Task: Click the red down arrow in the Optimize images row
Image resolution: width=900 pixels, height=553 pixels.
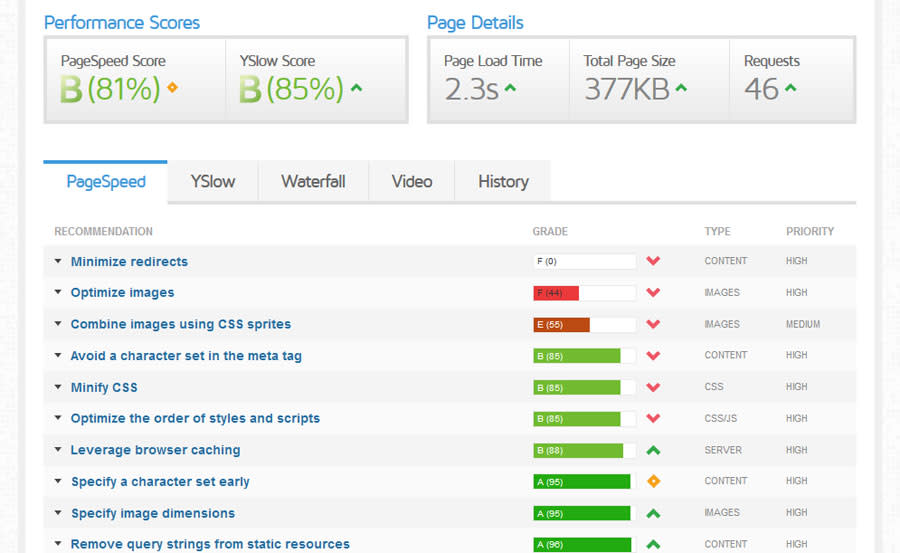Action: click(653, 292)
